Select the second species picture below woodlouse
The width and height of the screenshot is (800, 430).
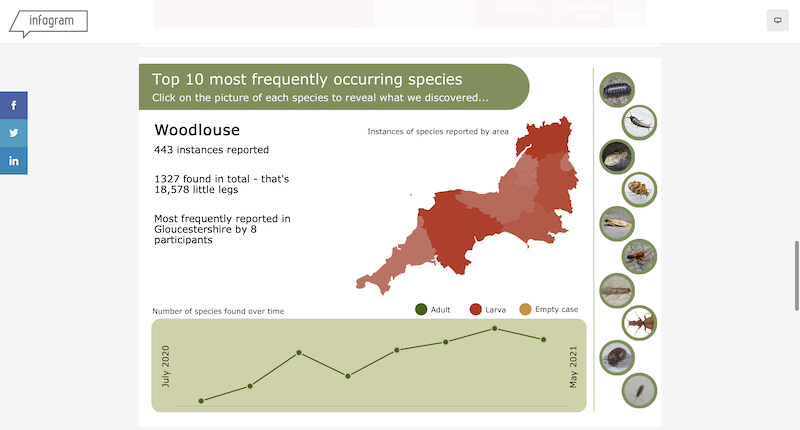point(617,156)
